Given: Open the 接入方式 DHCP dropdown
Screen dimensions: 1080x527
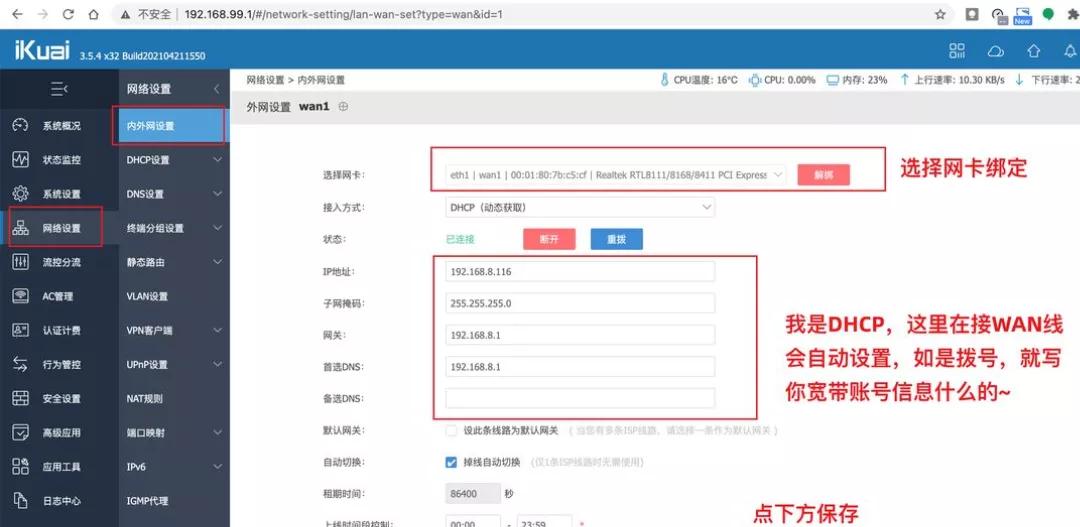Looking at the screenshot, I should click(x=580, y=207).
